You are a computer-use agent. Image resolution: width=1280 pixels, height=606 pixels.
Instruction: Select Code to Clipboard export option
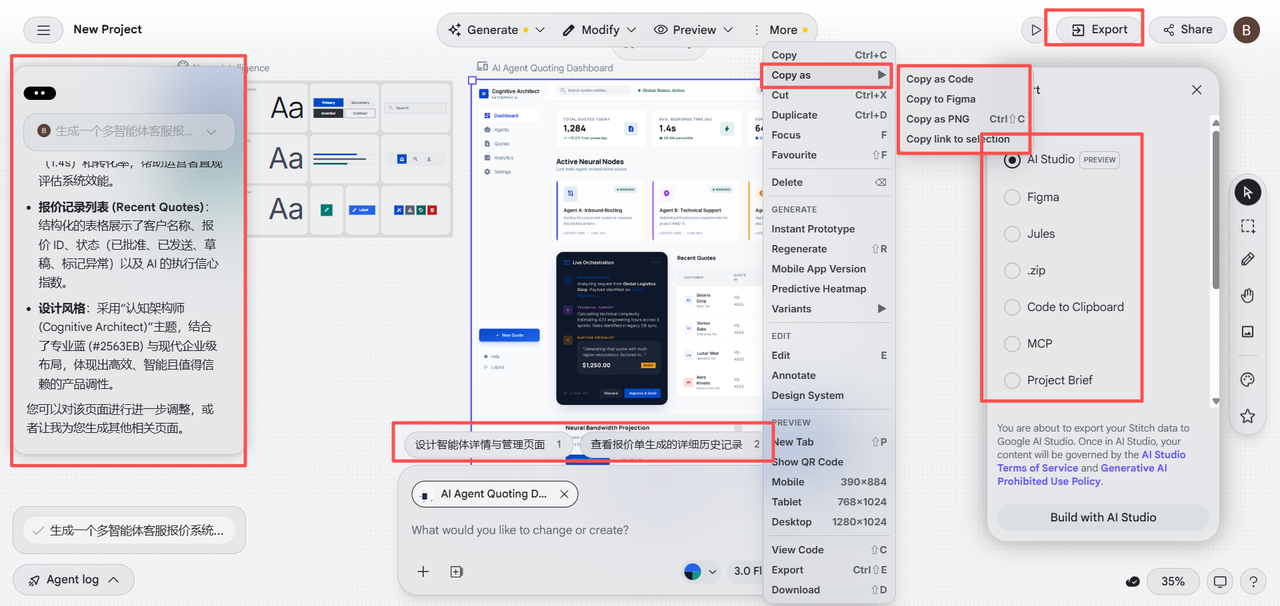click(x=1012, y=307)
